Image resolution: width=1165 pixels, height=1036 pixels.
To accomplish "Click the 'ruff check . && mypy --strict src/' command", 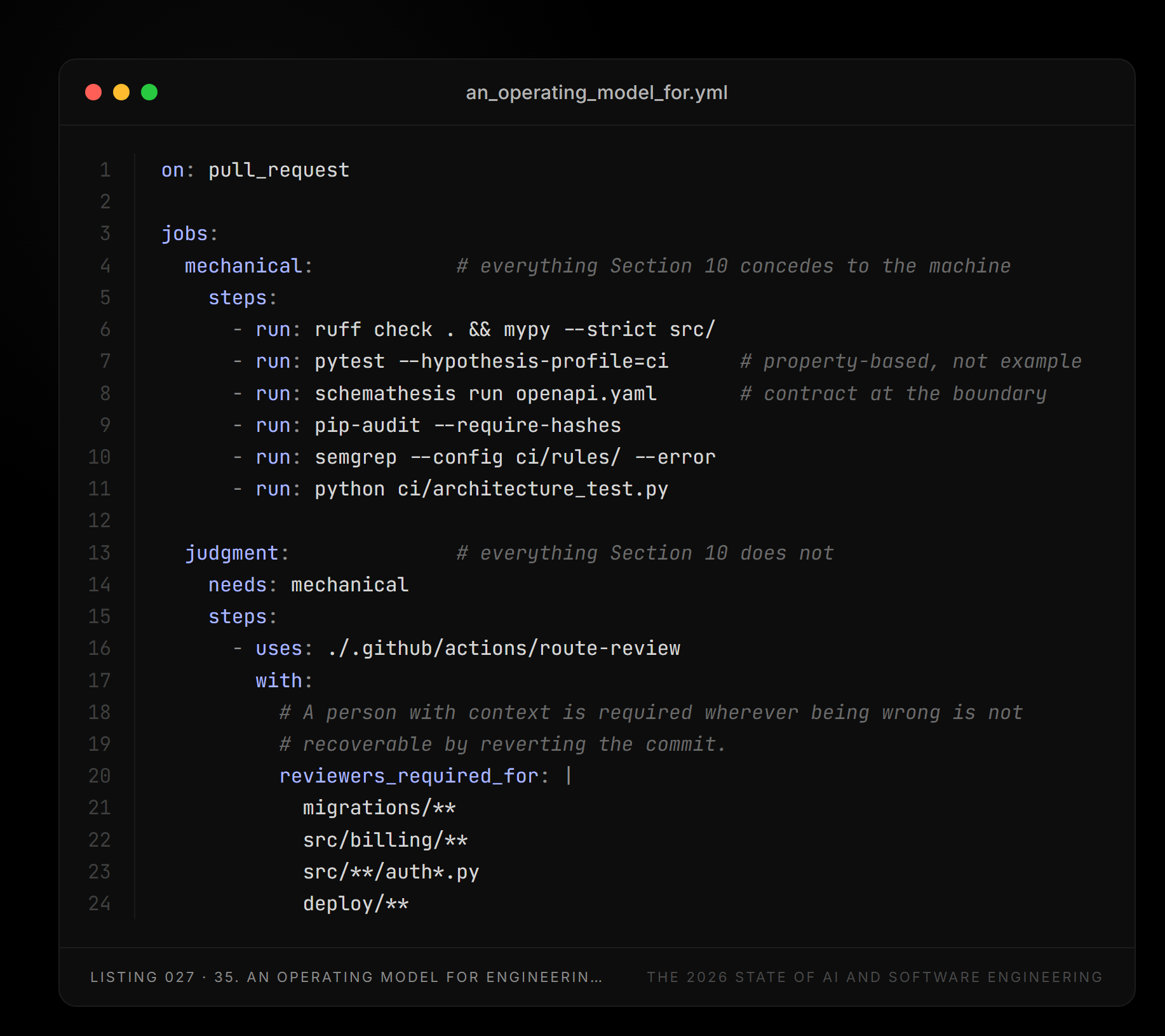I will pos(515,330).
